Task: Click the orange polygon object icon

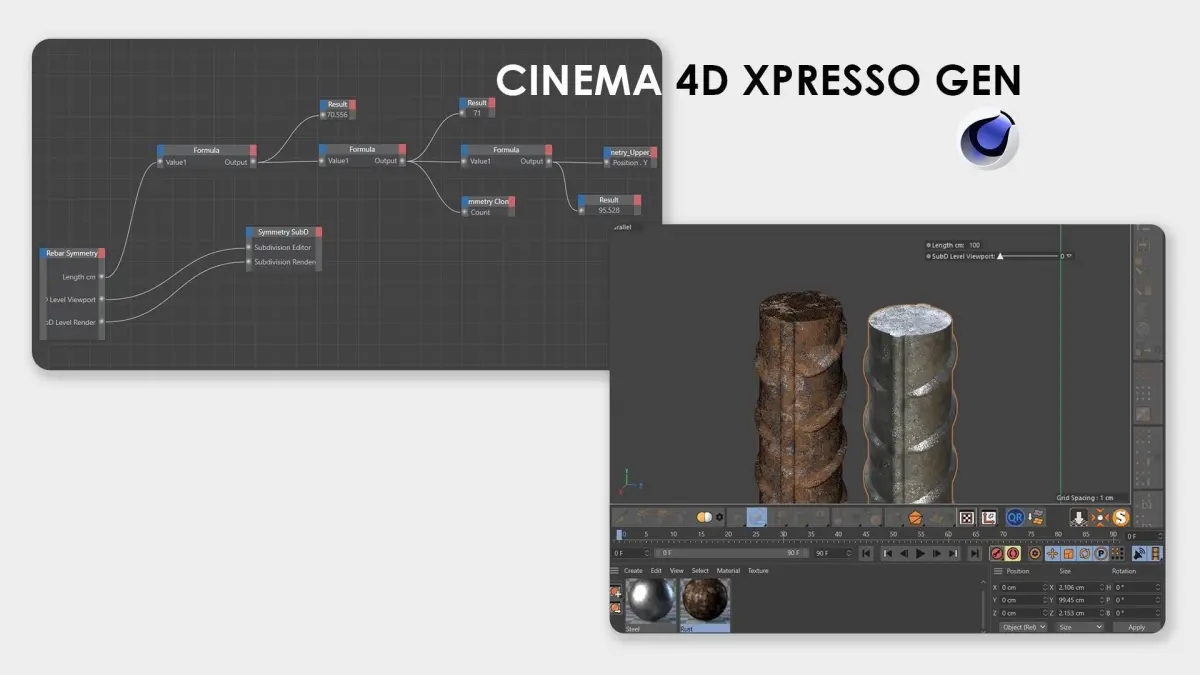Action: point(915,518)
